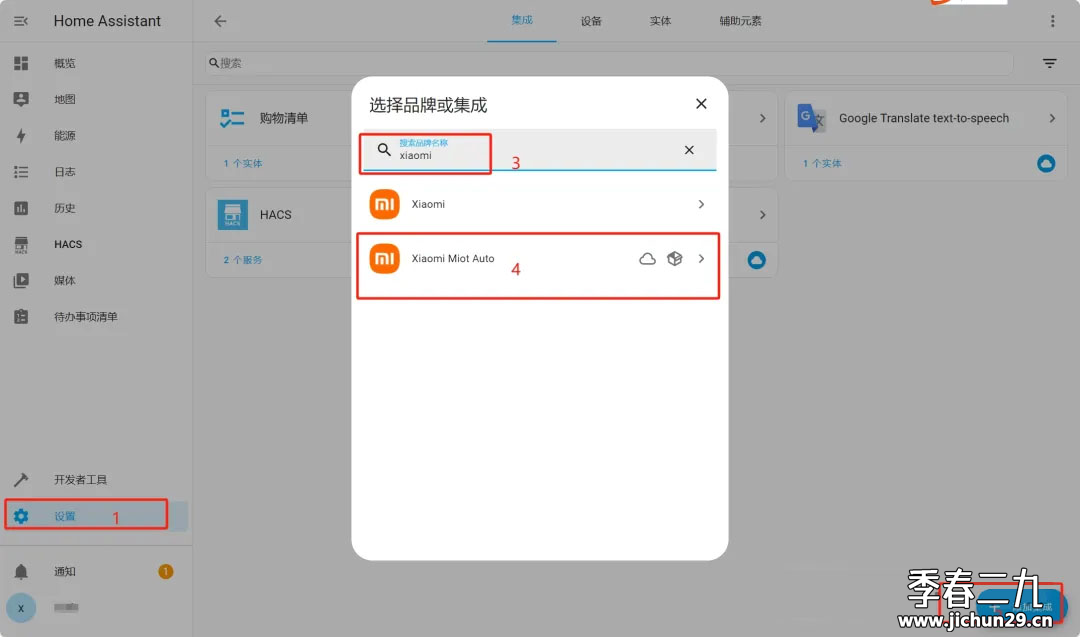The image size is (1080, 637).
Task: Click the custom package cube icon on Miot Auto
Action: (x=674, y=258)
